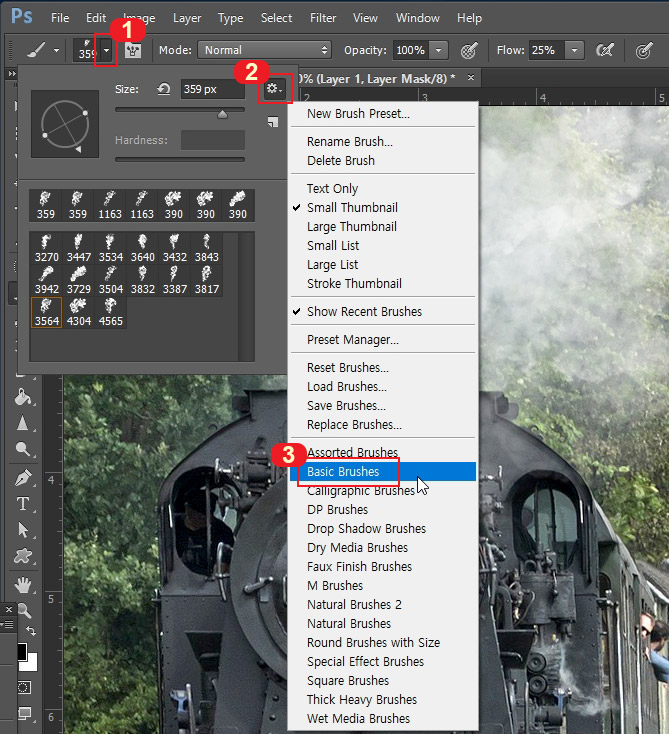Image resolution: width=669 pixels, height=734 pixels.
Task: Open the Edit menu
Action: pos(96,18)
